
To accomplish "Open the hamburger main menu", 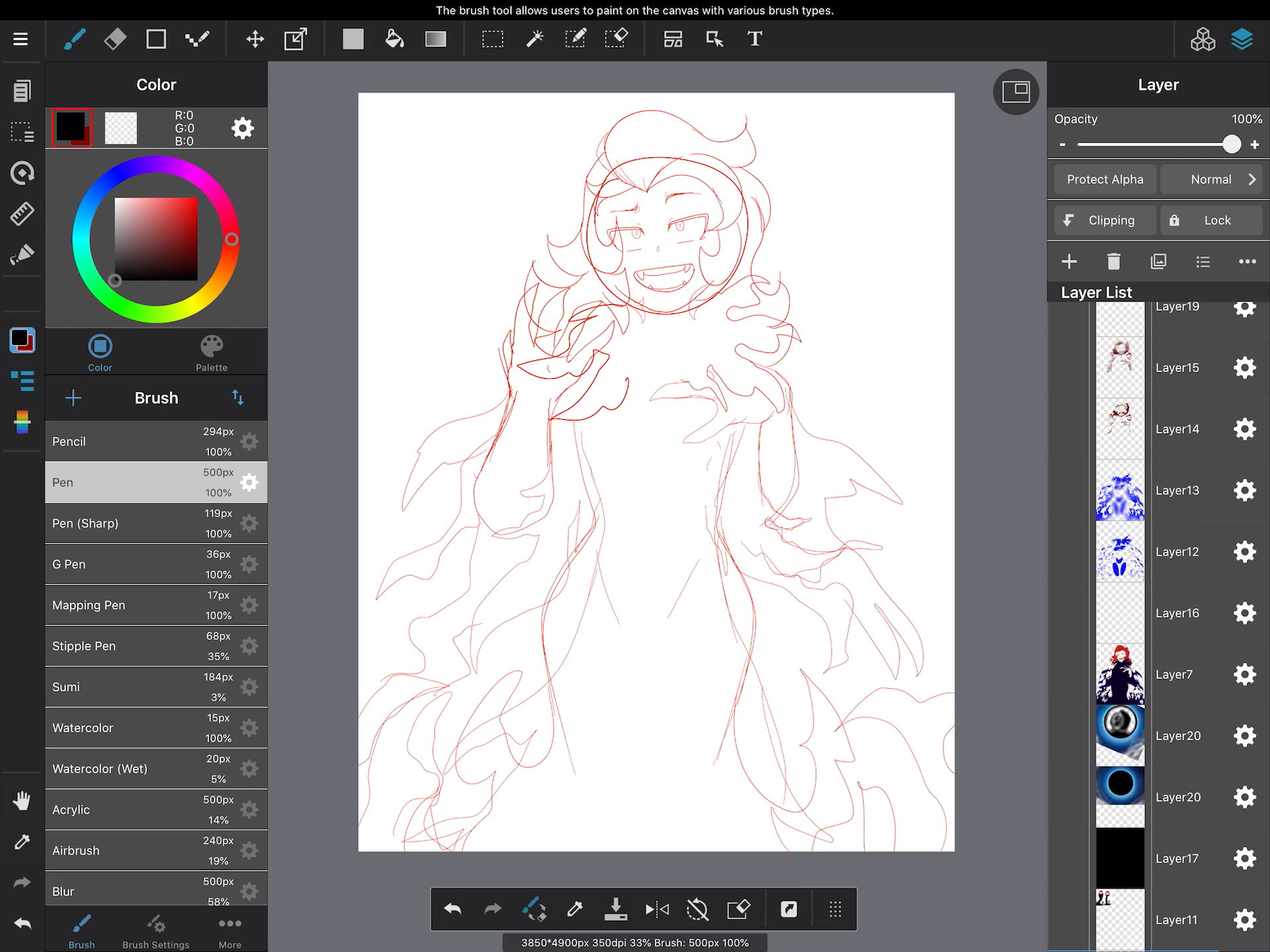I will point(21,39).
